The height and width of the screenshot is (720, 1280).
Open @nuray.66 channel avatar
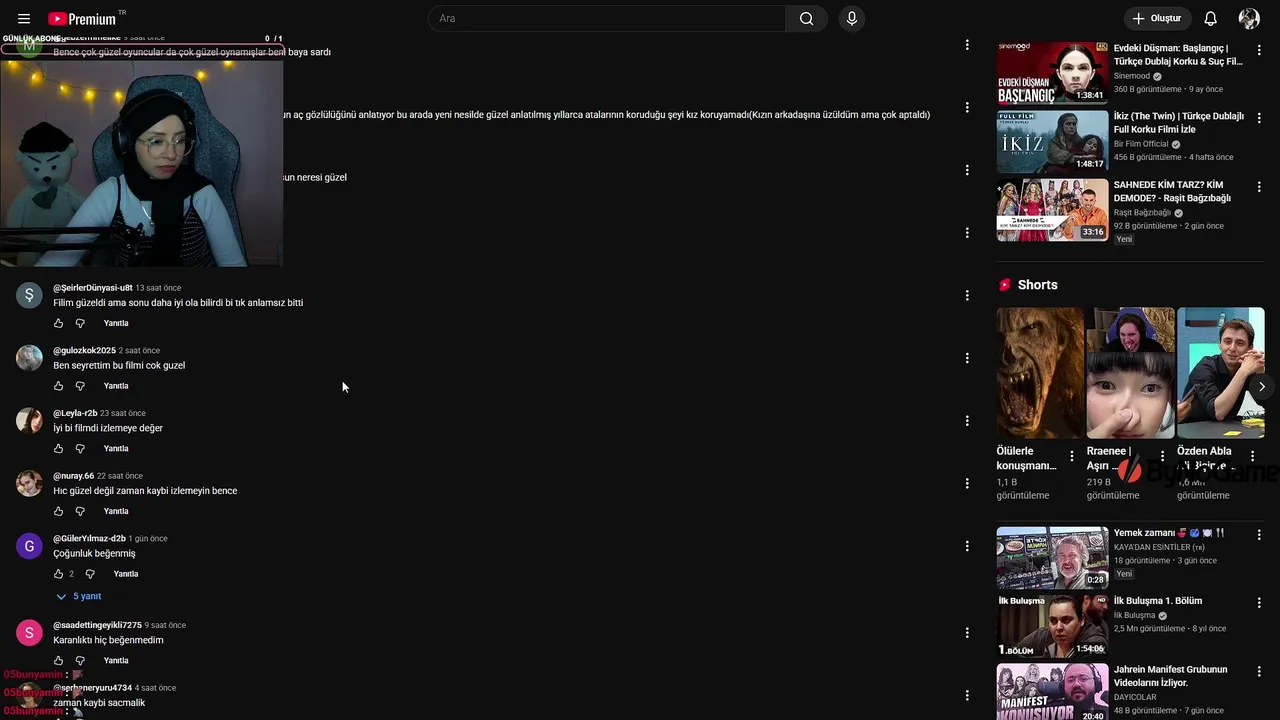coord(29,483)
